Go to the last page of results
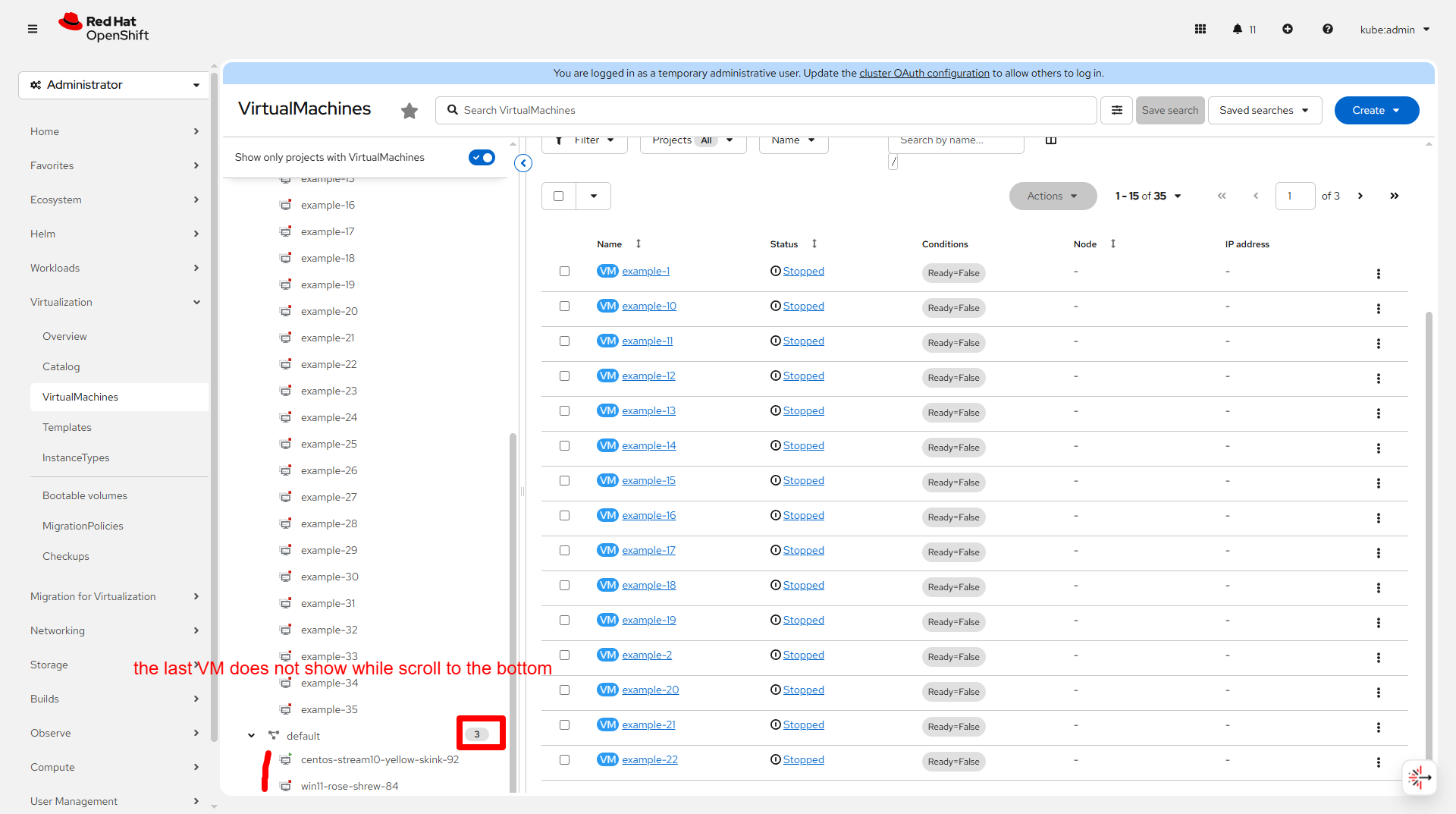The width and height of the screenshot is (1456, 814). (1394, 196)
